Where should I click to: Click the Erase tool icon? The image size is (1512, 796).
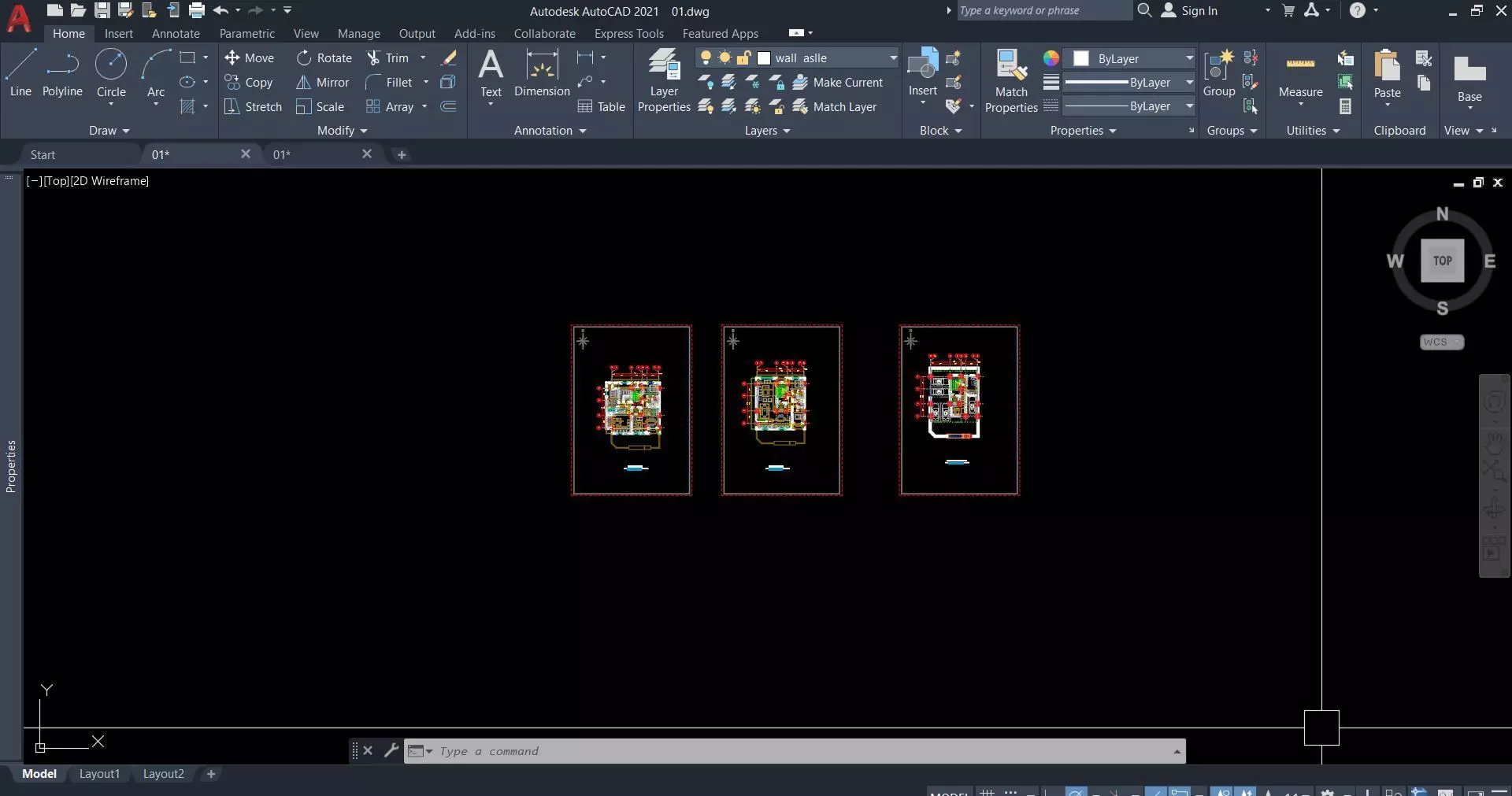coord(449,58)
